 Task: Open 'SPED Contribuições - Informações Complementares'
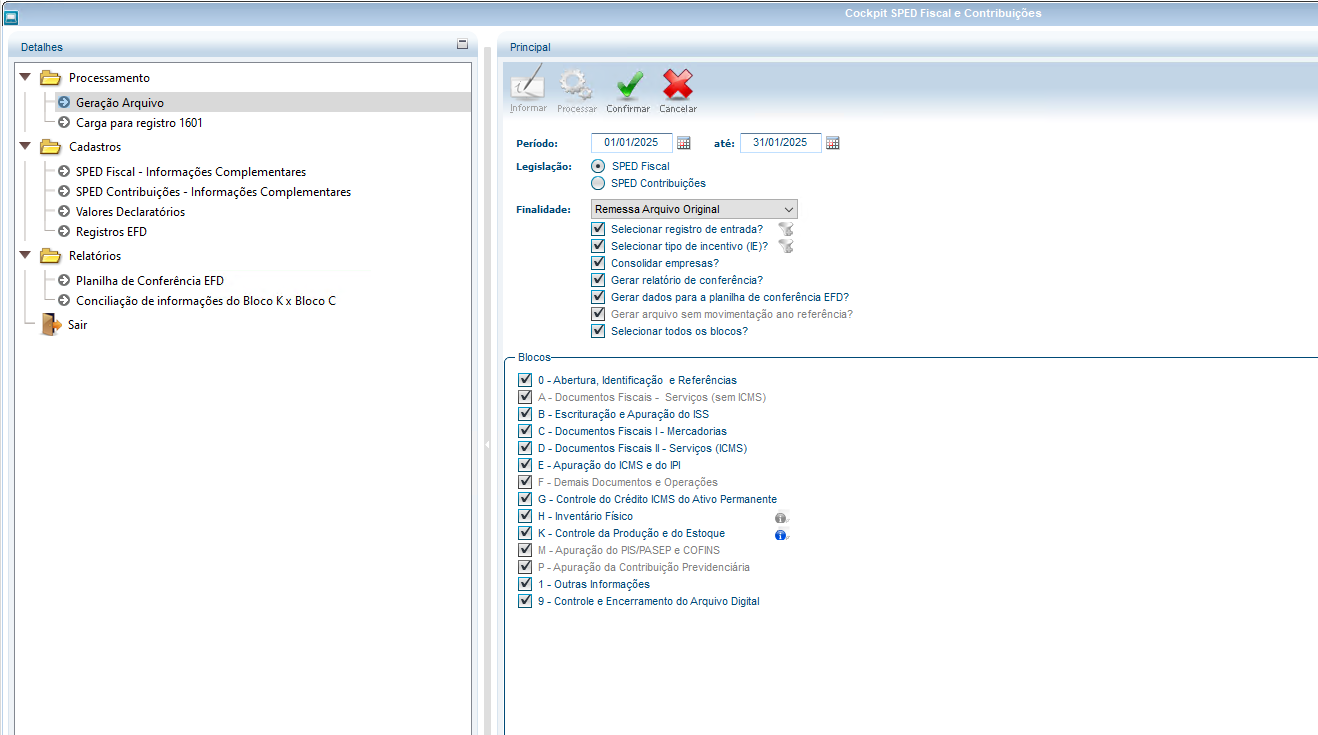[x=213, y=192]
